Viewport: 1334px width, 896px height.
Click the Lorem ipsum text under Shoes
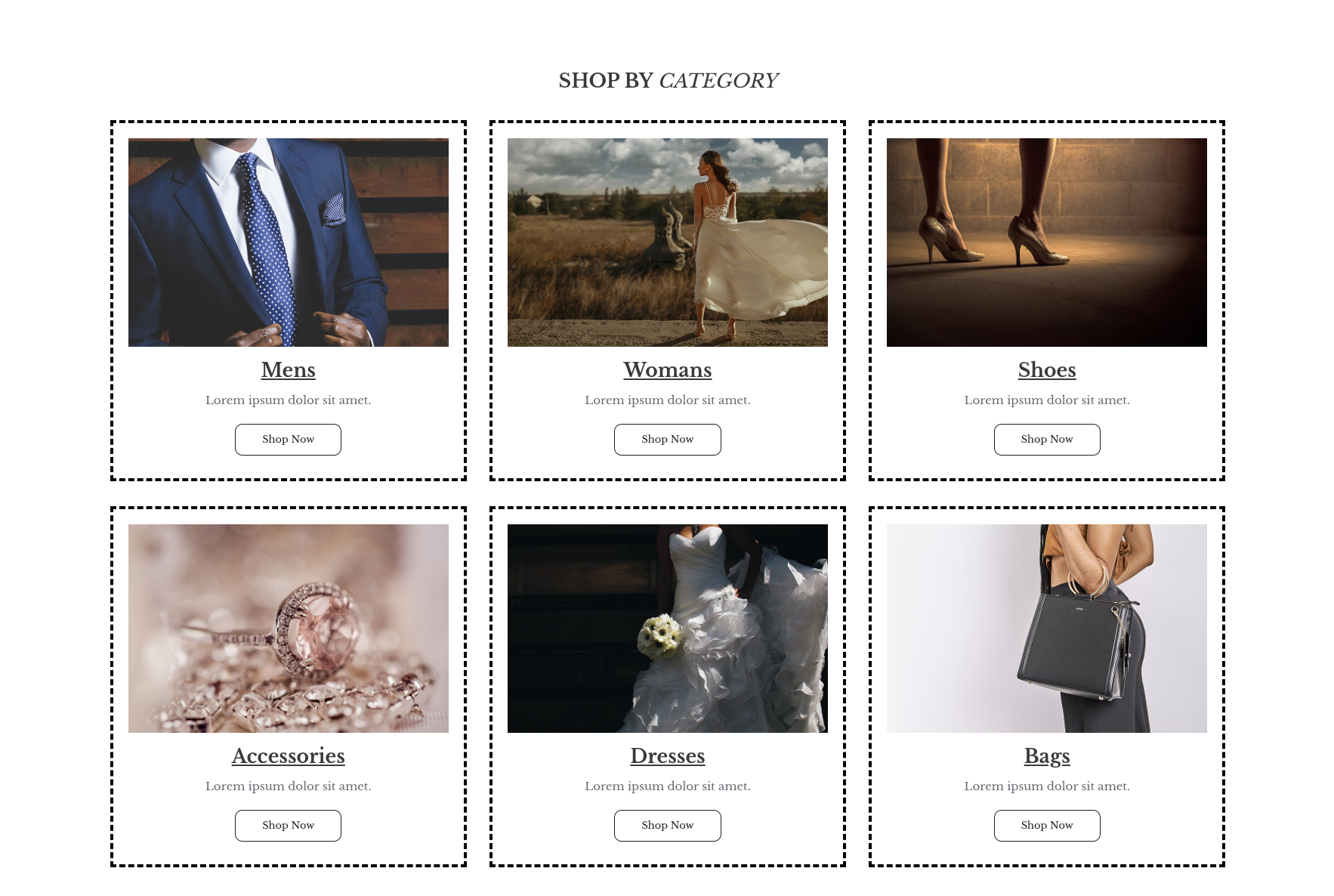point(1046,400)
